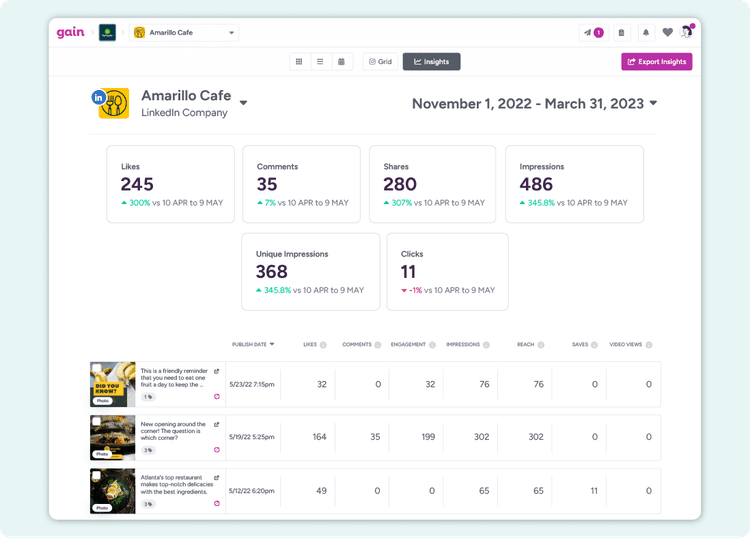750x538 pixels.
Task: Expand the Amarillo Cafe LinkedIn Company chevron
Action: point(243,103)
